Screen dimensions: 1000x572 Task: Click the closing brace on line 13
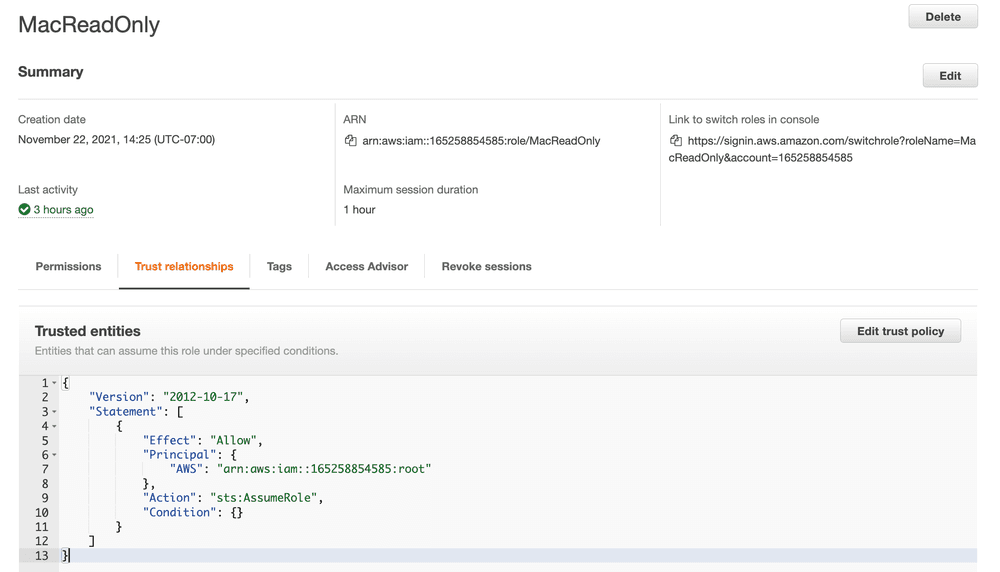pos(64,555)
